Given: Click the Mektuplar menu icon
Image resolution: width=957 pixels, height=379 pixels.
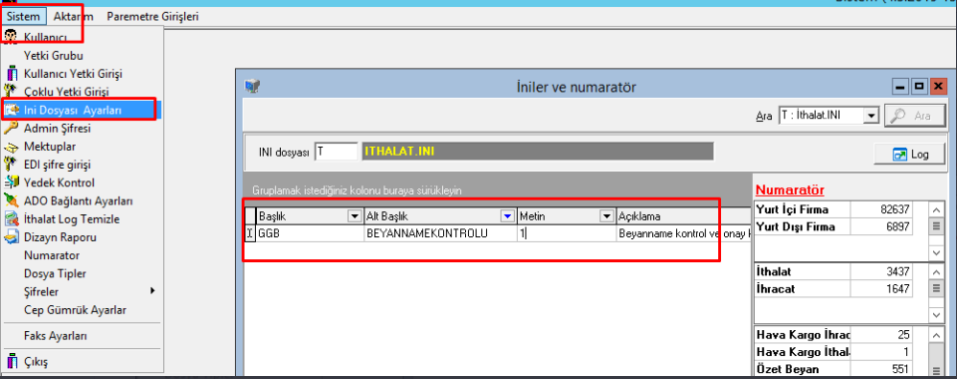Looking at the screenshot, I should tap(10, 146).
